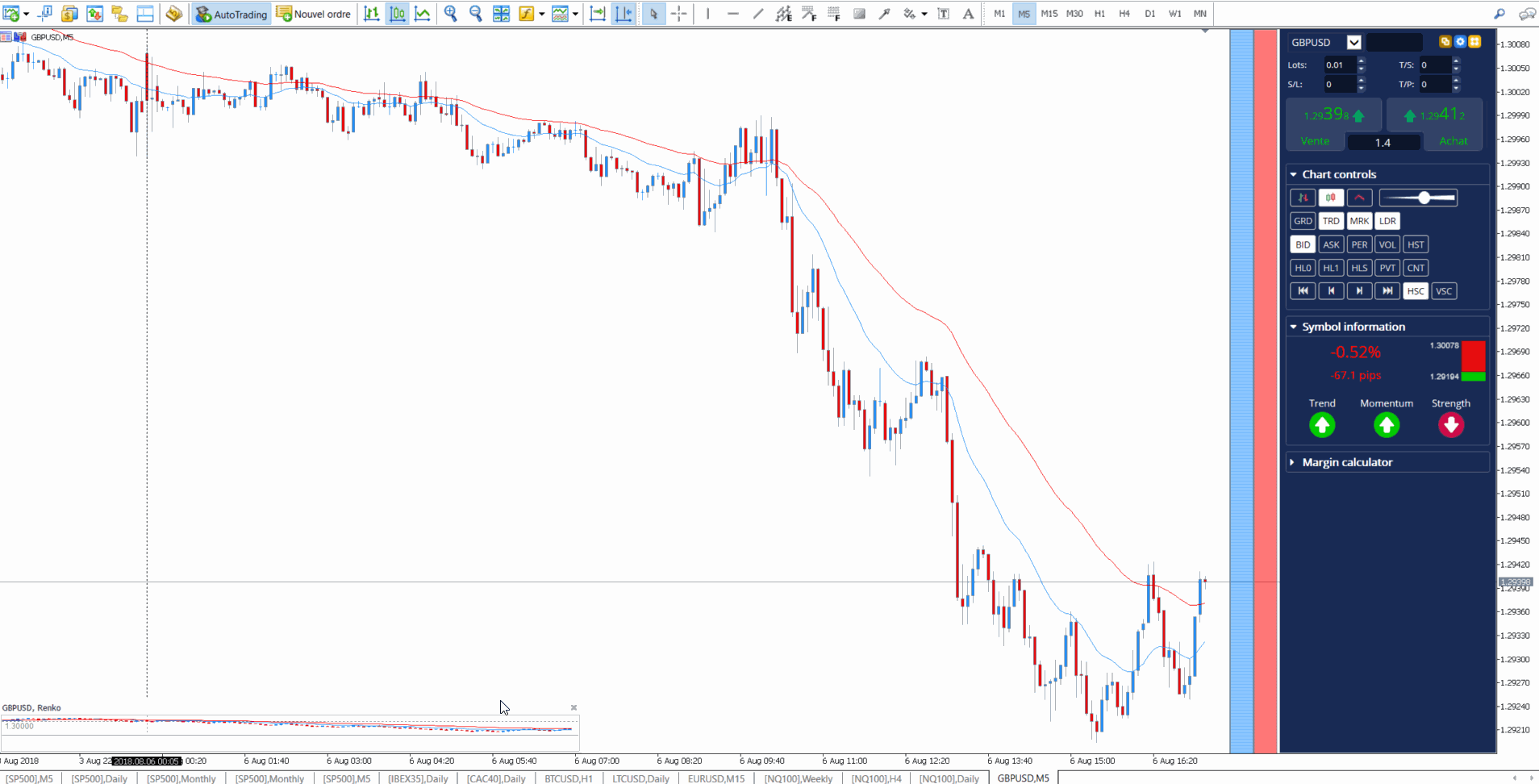The image size is (1539, 784).
Task: Open the indicators list dropdown arrow
Action: 541,14
